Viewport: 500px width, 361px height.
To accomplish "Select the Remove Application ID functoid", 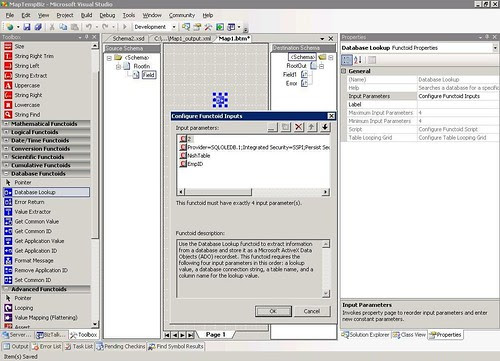I will tap(41, 270).
